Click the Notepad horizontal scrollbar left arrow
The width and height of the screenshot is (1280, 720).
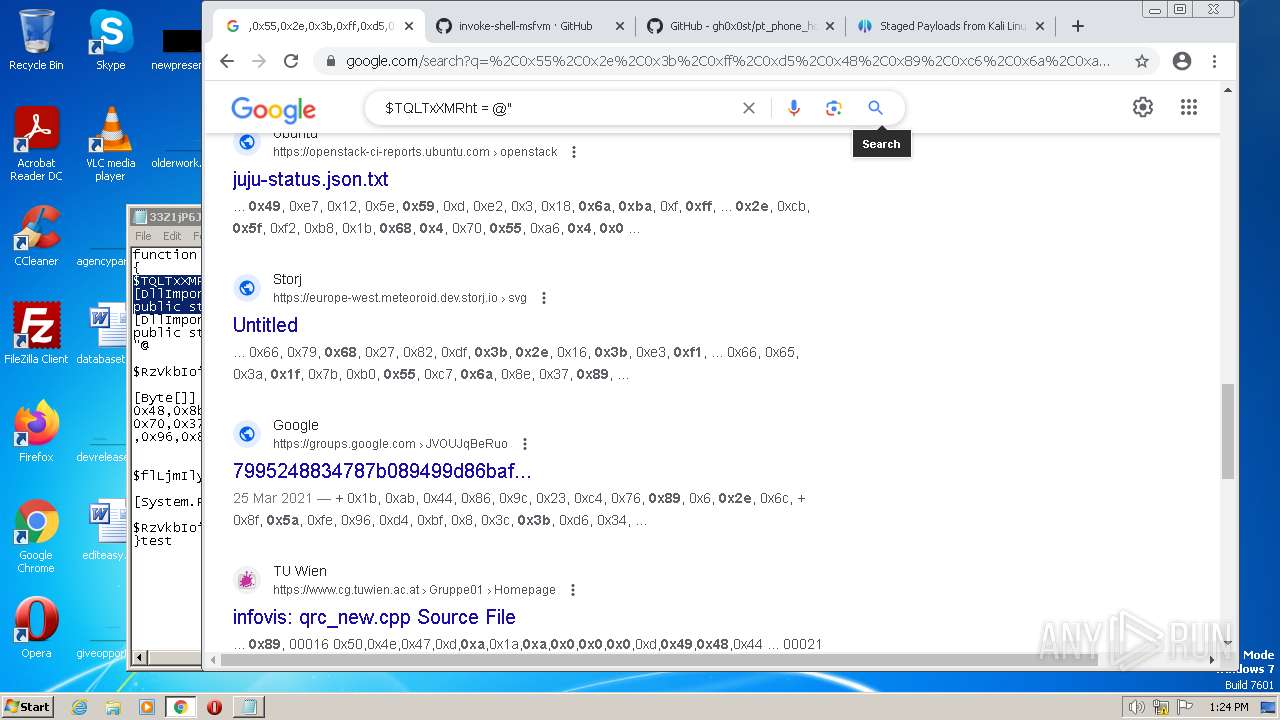(x=139, y=657)
